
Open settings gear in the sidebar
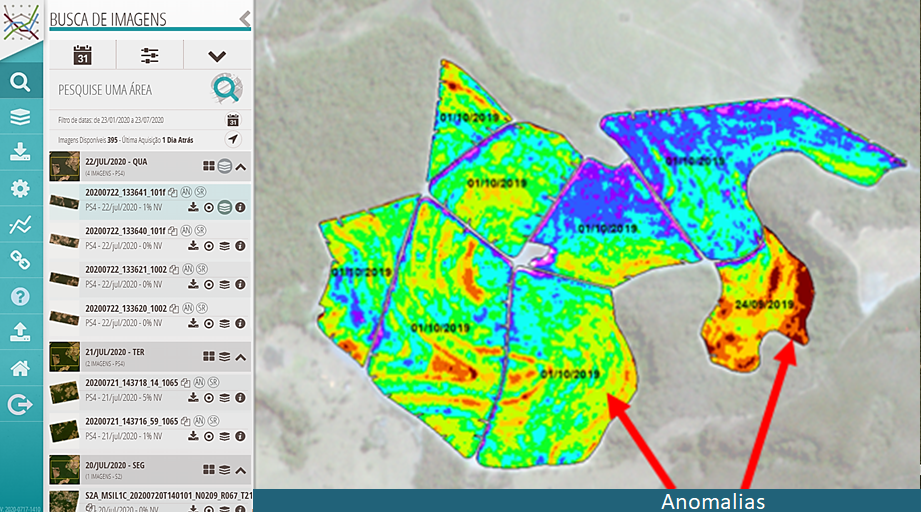pyautogui.click(x=20, y=189)
